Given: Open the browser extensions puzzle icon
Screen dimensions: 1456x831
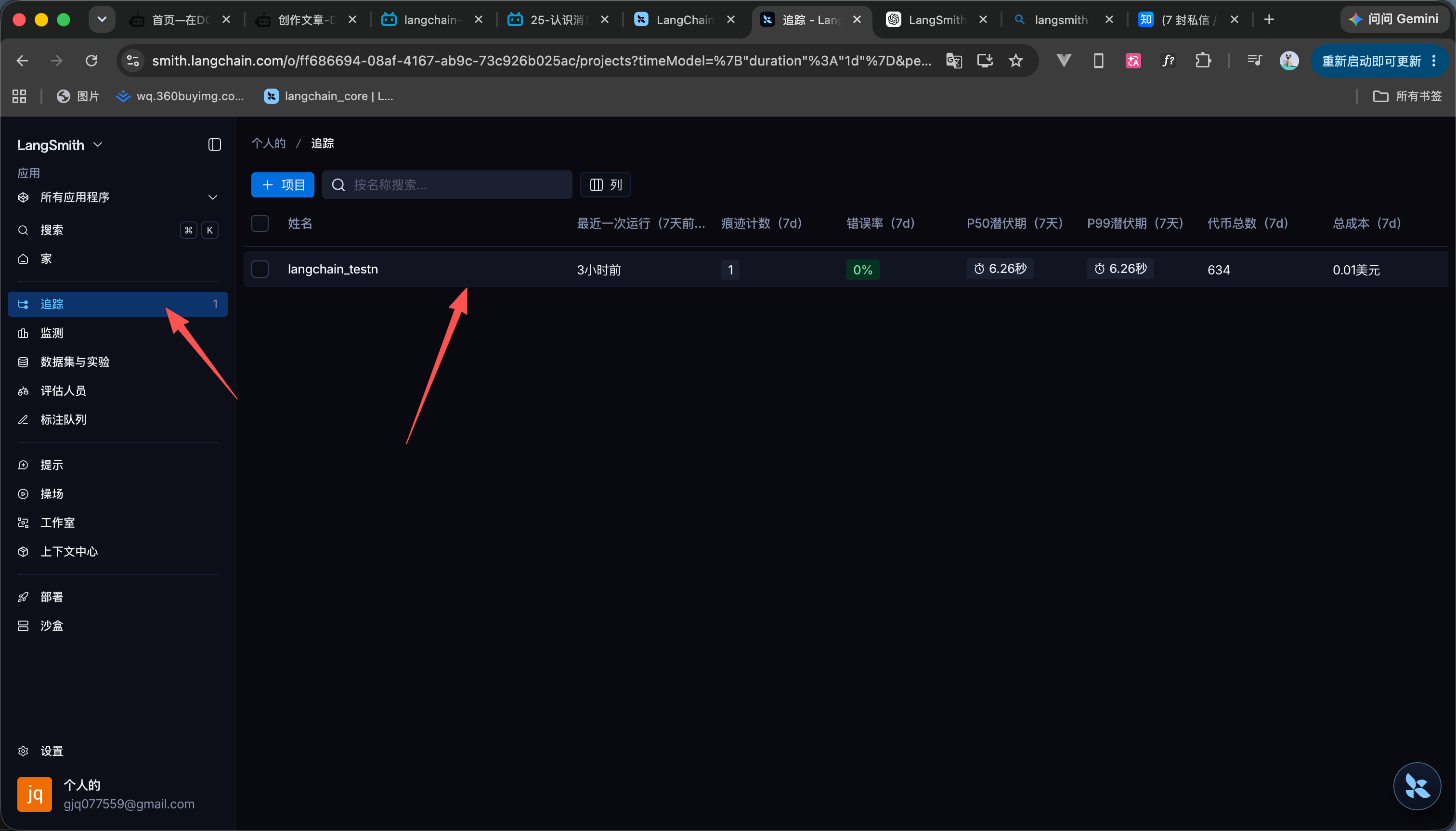Looking at the screenshot, I should pos(1203,61).
